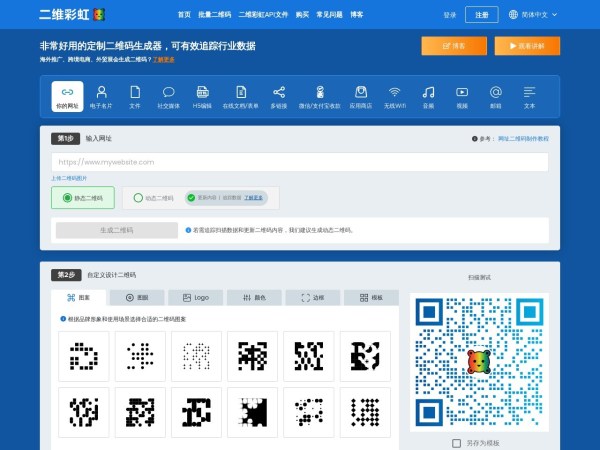The width and height of the screenshot is (600, 450).
Task: Select the 视频 (video) QR type icon
Action: [462, 96]
